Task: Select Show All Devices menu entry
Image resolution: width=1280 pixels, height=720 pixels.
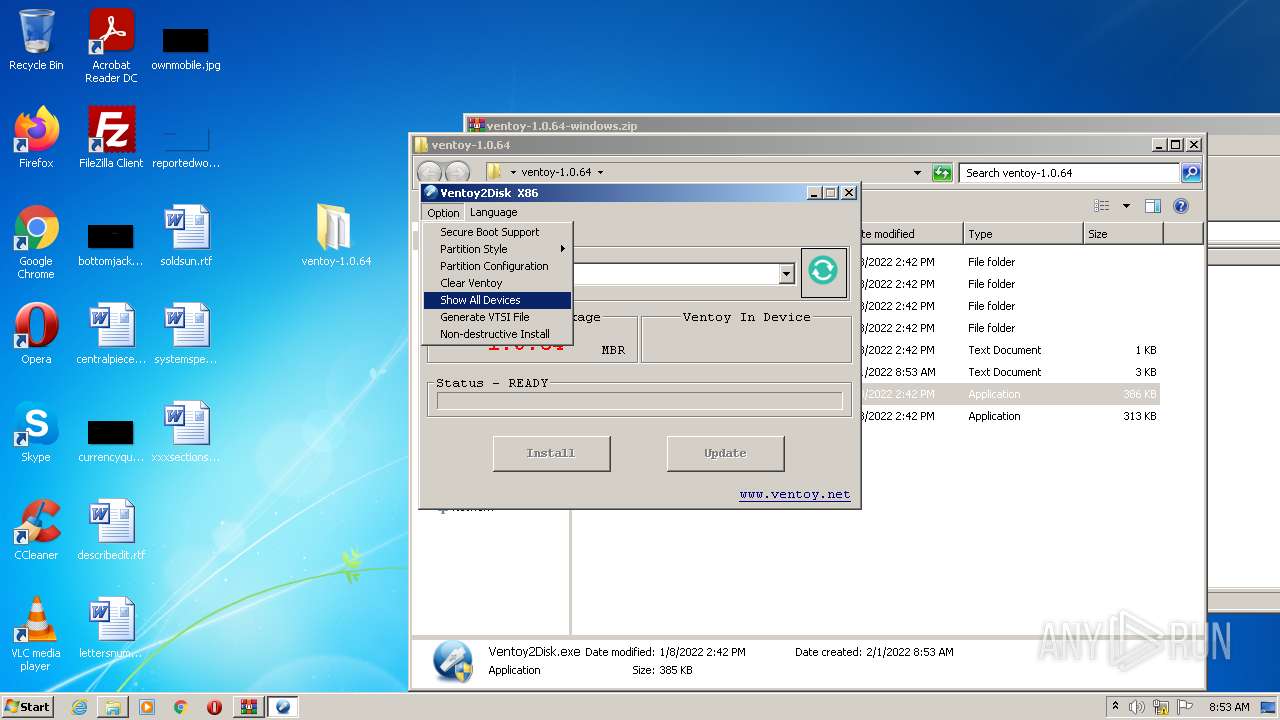Action: [497, 300]
